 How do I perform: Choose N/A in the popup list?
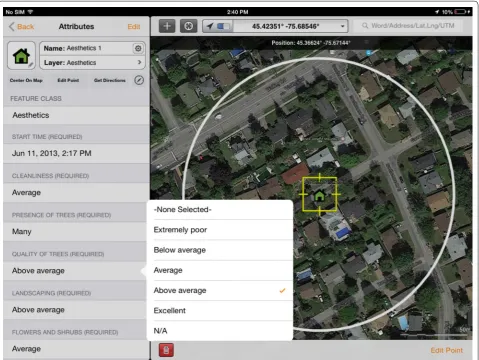(x=220, y=331)
